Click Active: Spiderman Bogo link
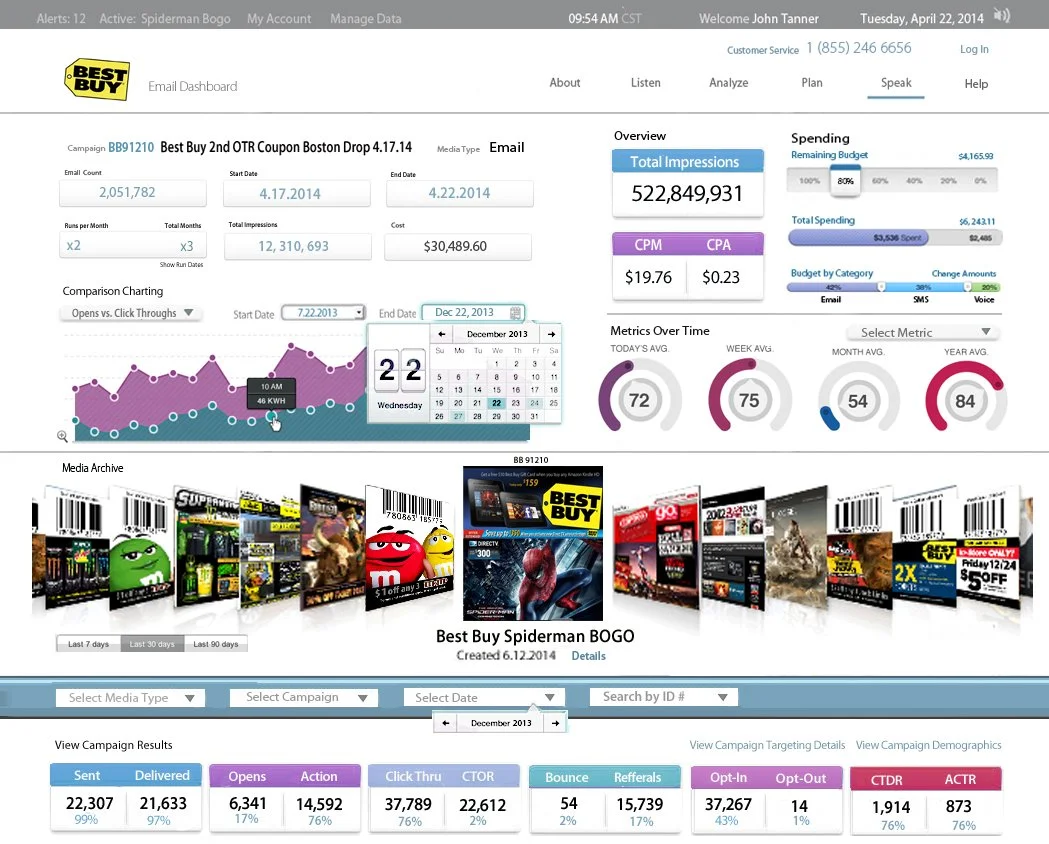 click(x=165, y=19)
